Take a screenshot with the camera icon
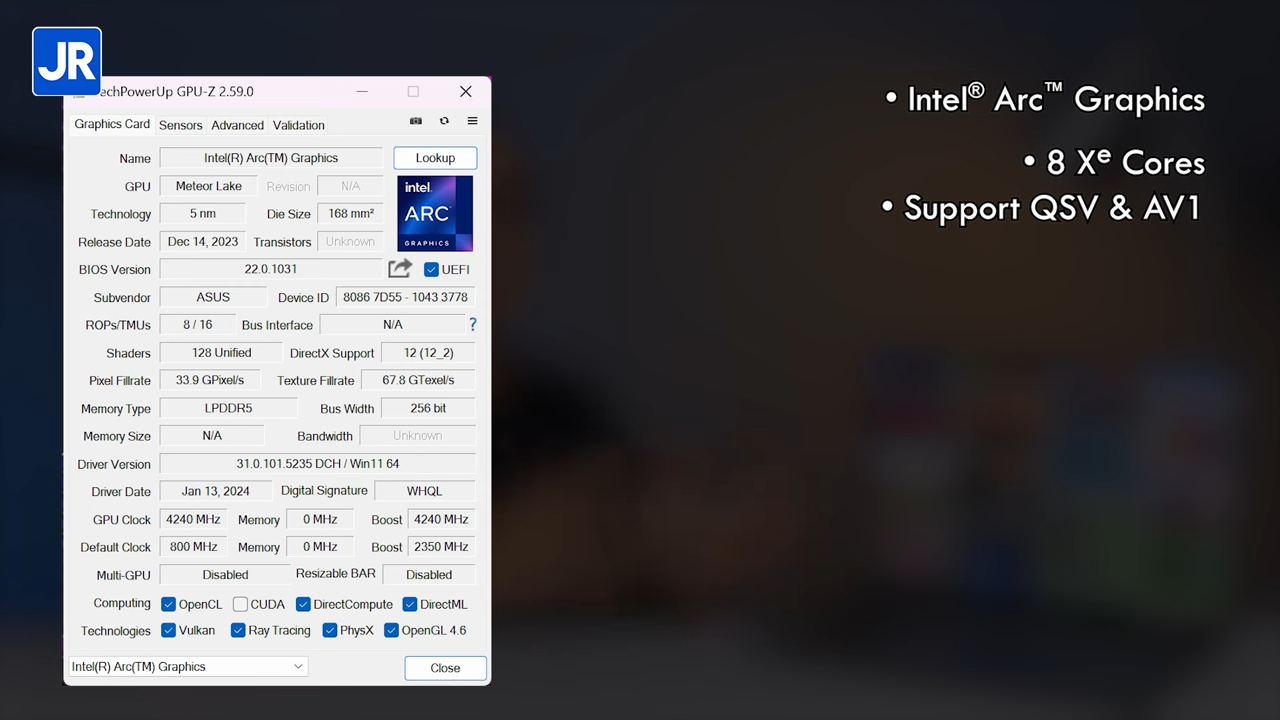This screenshot has height=720, width=1280. pos(416,121)
